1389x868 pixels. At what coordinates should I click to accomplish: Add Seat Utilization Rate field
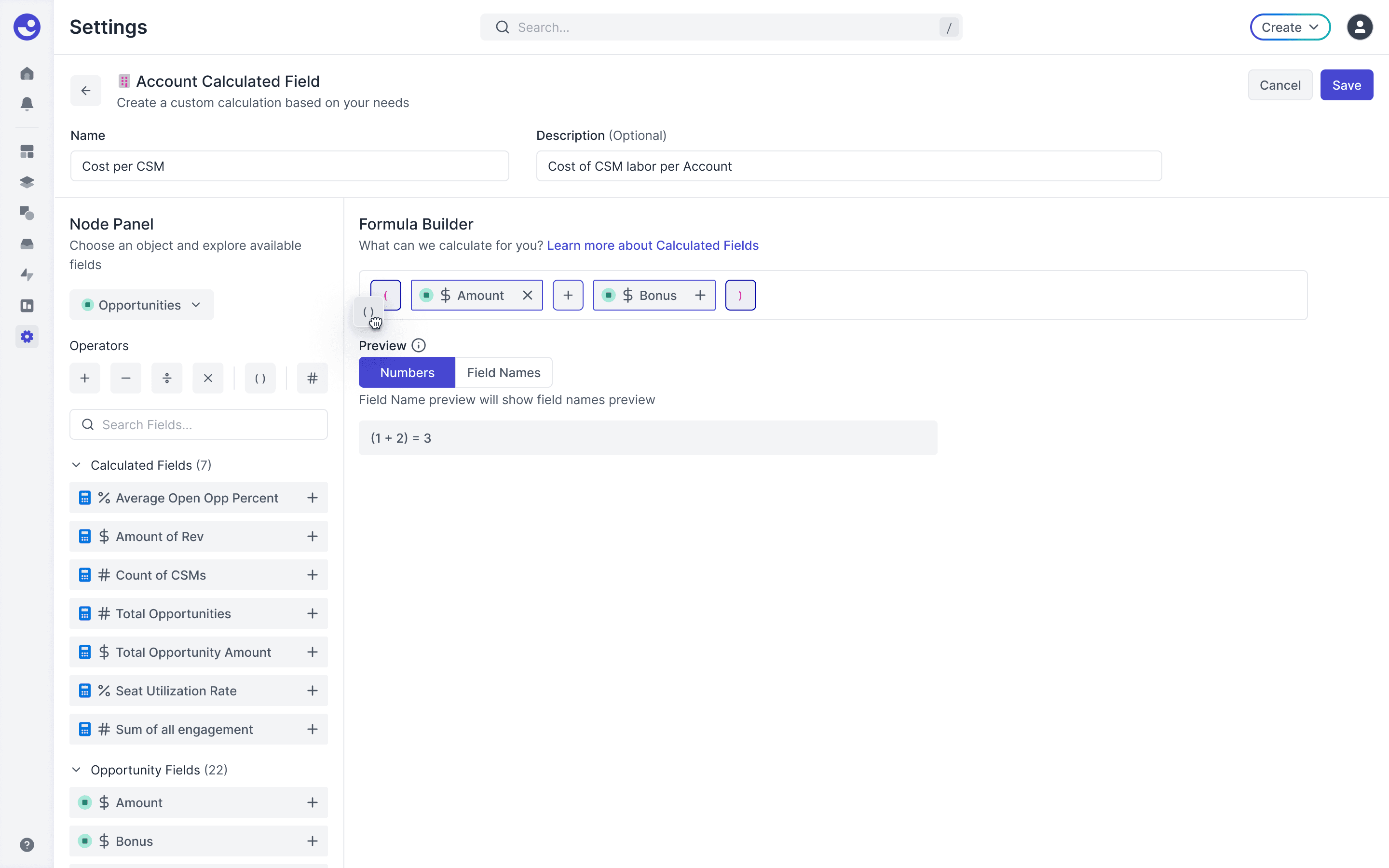click(x=312, y=691)
